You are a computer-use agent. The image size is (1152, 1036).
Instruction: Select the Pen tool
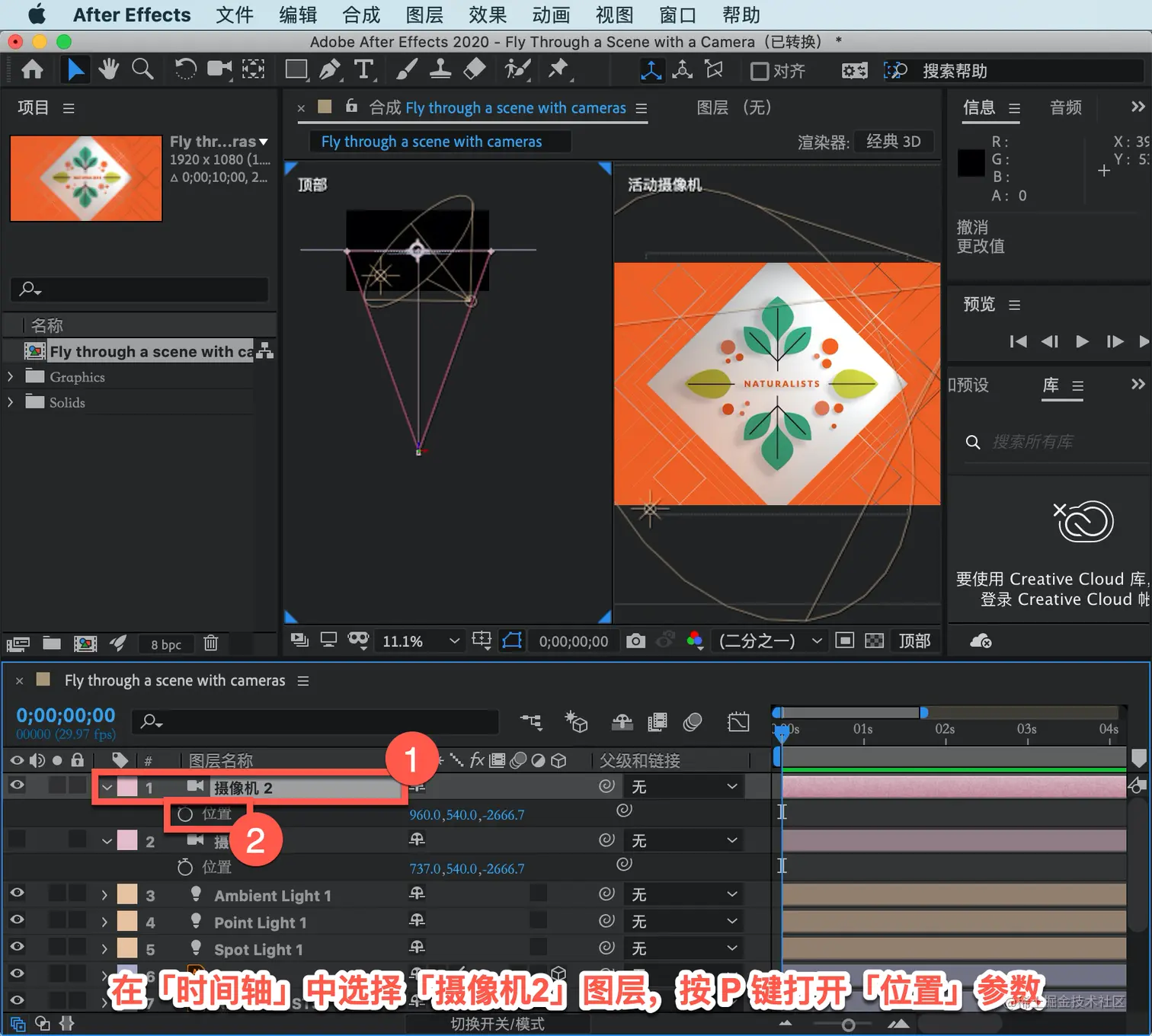(330, 70)
